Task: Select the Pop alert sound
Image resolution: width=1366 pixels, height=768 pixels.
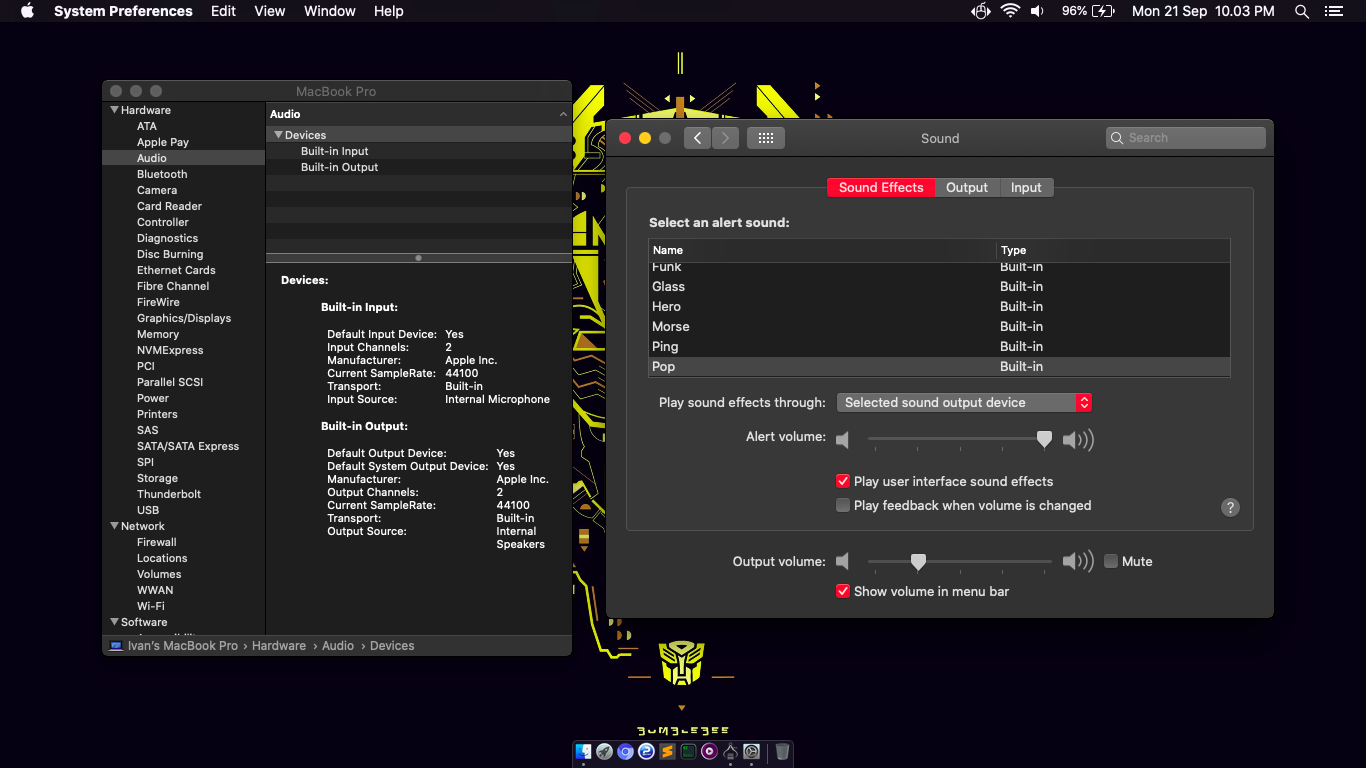Action: point(939,366)
